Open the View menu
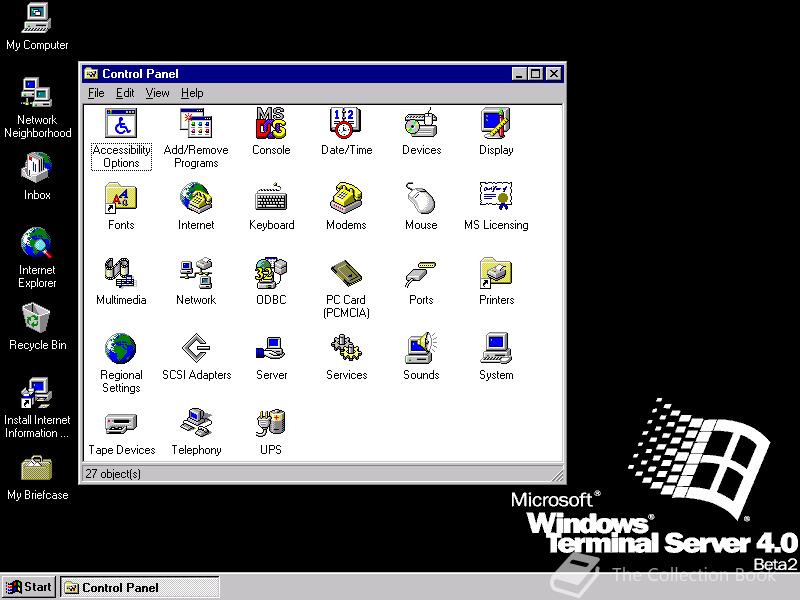The width and height of the screenshot is (800, 600). pos(157,93)
